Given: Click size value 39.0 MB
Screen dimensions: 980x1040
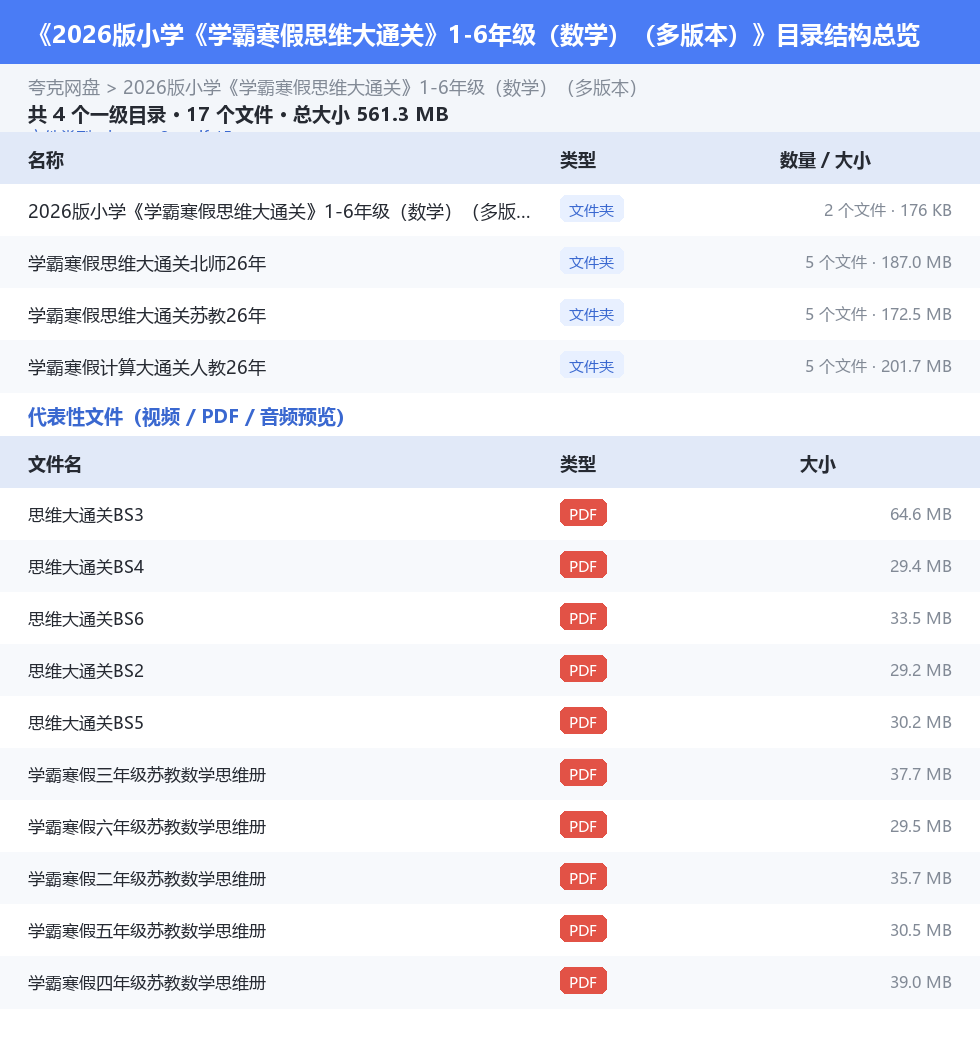Looking at the screenshot, I should [x=920, y=982].
